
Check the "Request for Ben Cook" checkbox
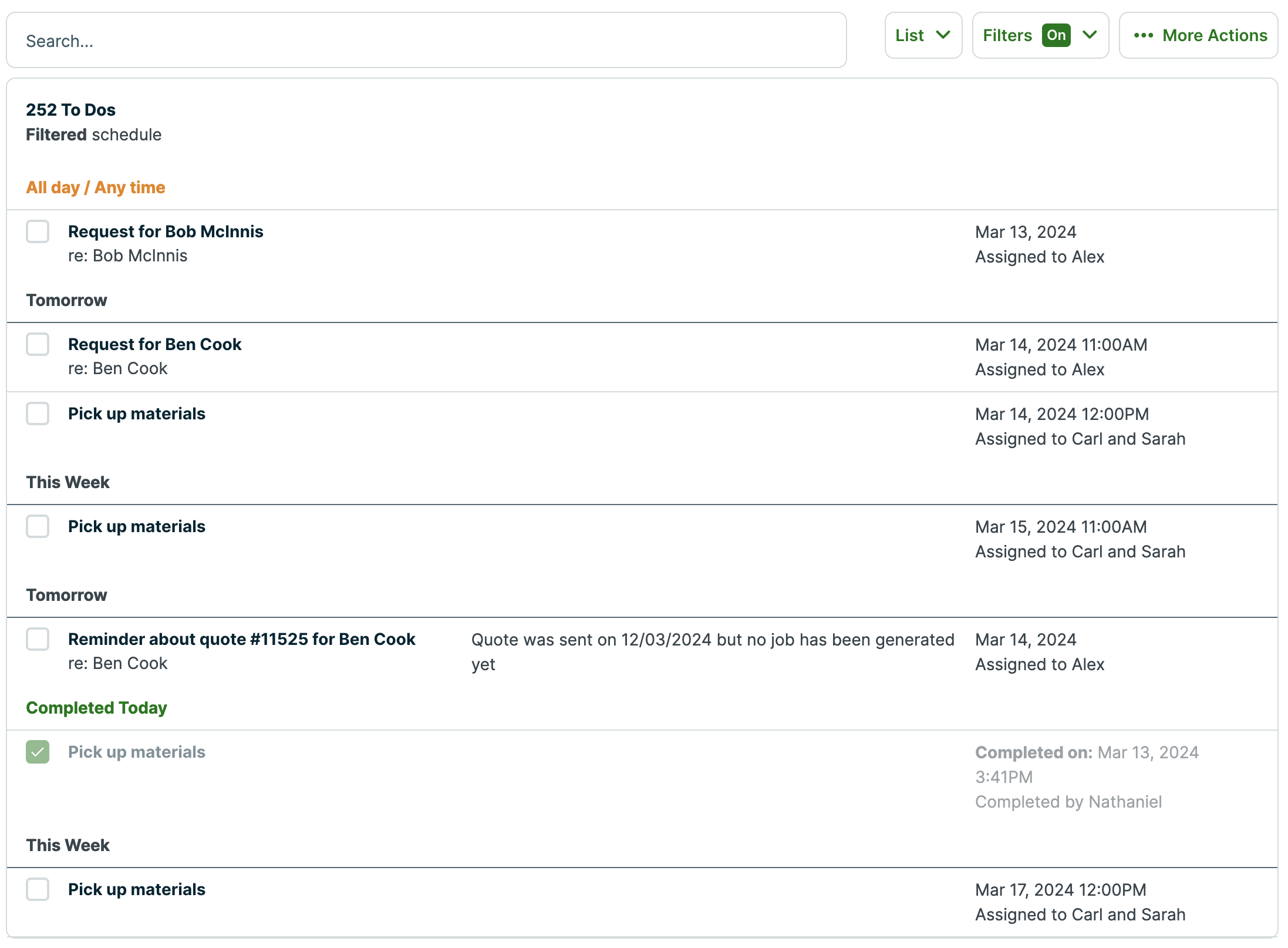pos(38,344)
